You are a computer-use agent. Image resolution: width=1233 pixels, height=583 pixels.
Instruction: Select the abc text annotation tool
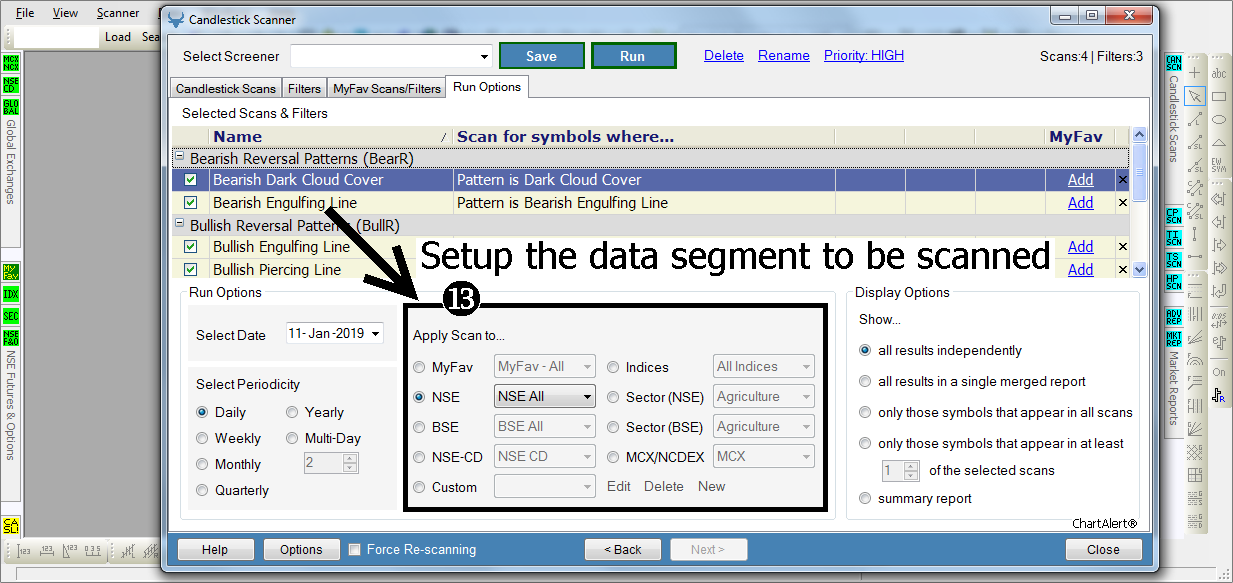tap(1219, 73)
